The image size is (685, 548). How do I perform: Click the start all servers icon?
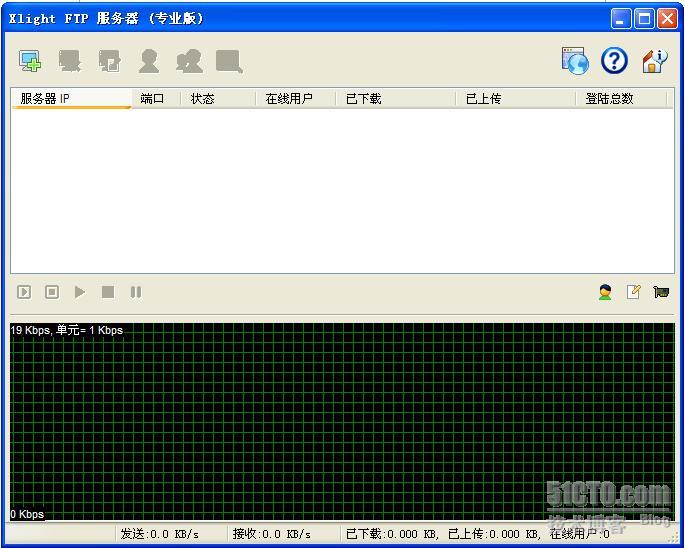click(24, 292)
